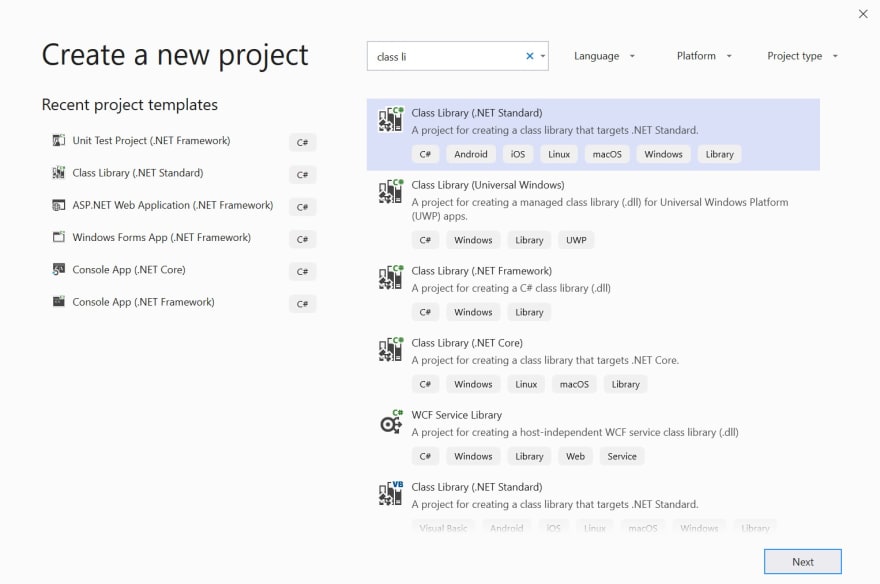This screenshot has height=584, width=880.
Task: Click the Unit Test Project template icon
Action: pyautogui.click(x=59, y=140)
